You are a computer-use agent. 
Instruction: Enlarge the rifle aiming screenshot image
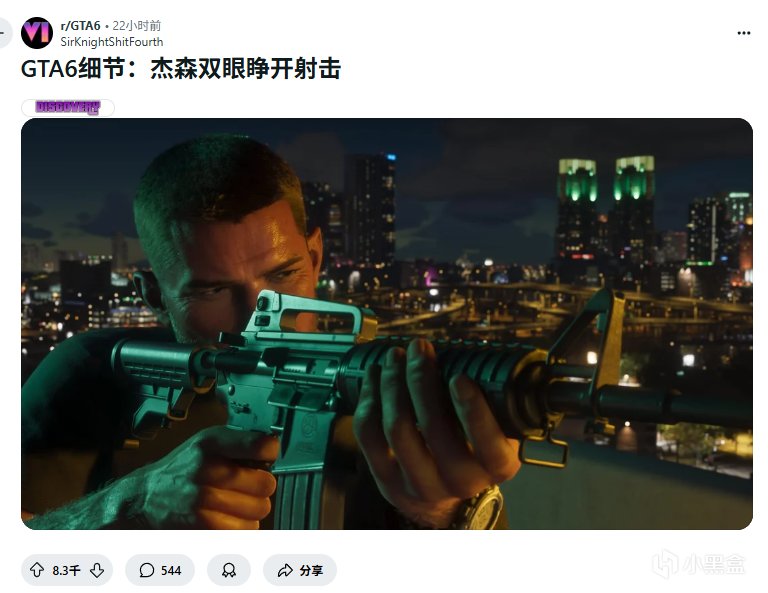387,324
